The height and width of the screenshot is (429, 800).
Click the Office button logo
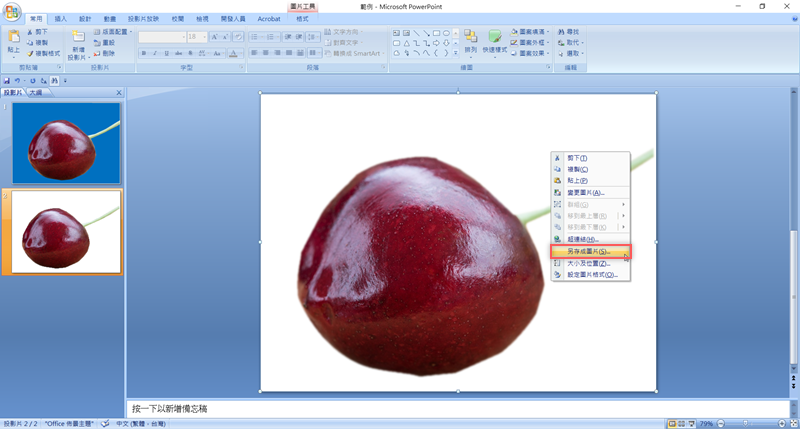(12, 12)
